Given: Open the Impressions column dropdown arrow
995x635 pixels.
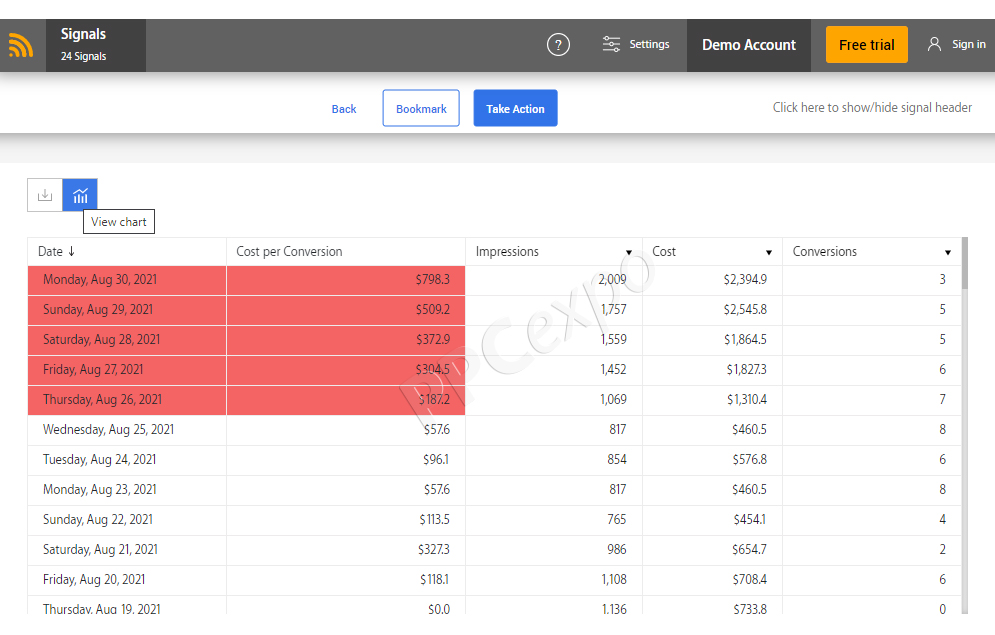Looking at the screenshot, I should (629, 252).
